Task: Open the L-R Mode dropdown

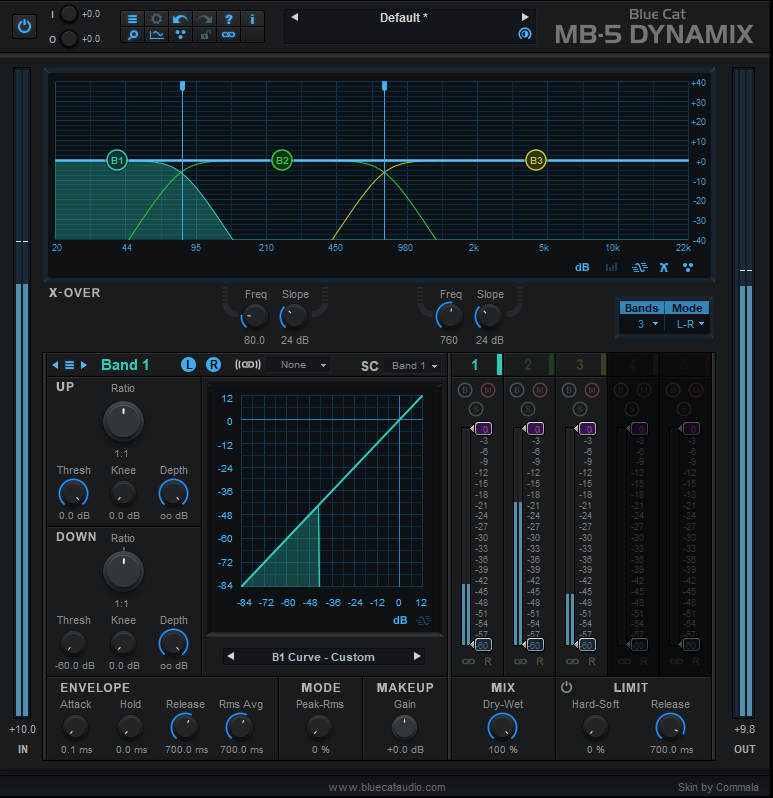Action: click(687, 324)
